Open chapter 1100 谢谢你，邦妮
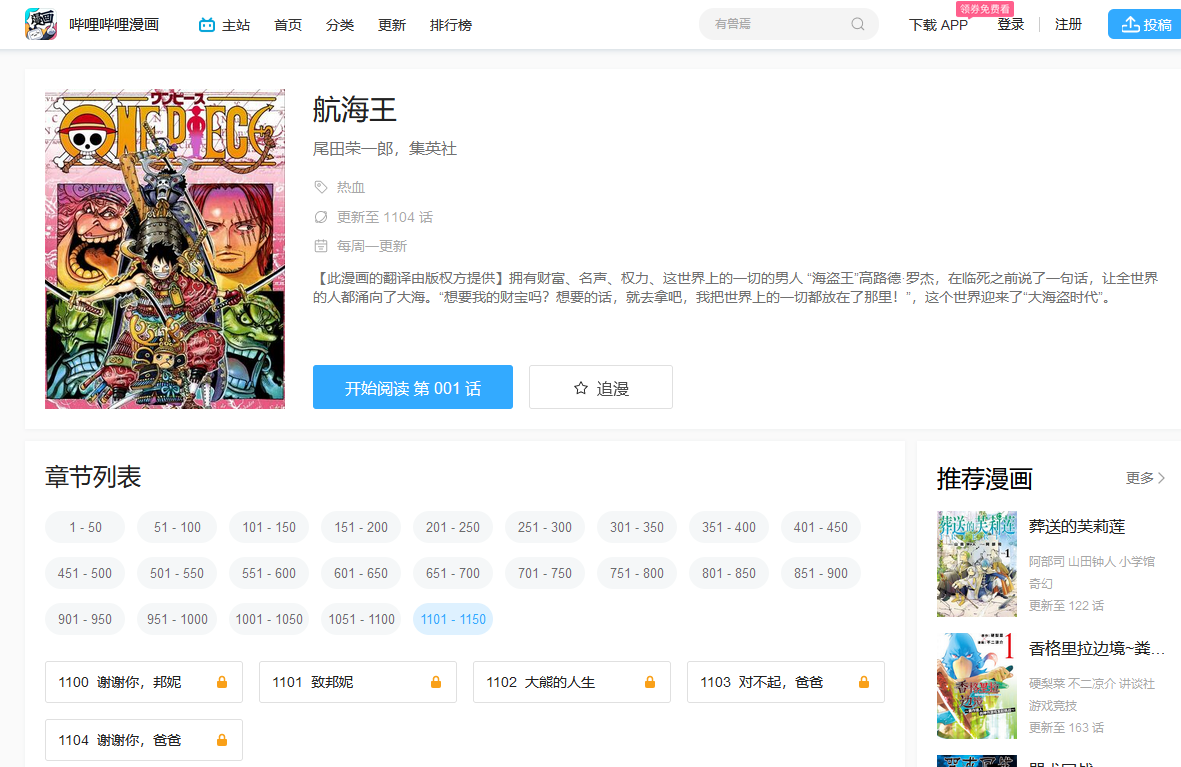Viewport: 1181px width, 767px height. (144, 682)
